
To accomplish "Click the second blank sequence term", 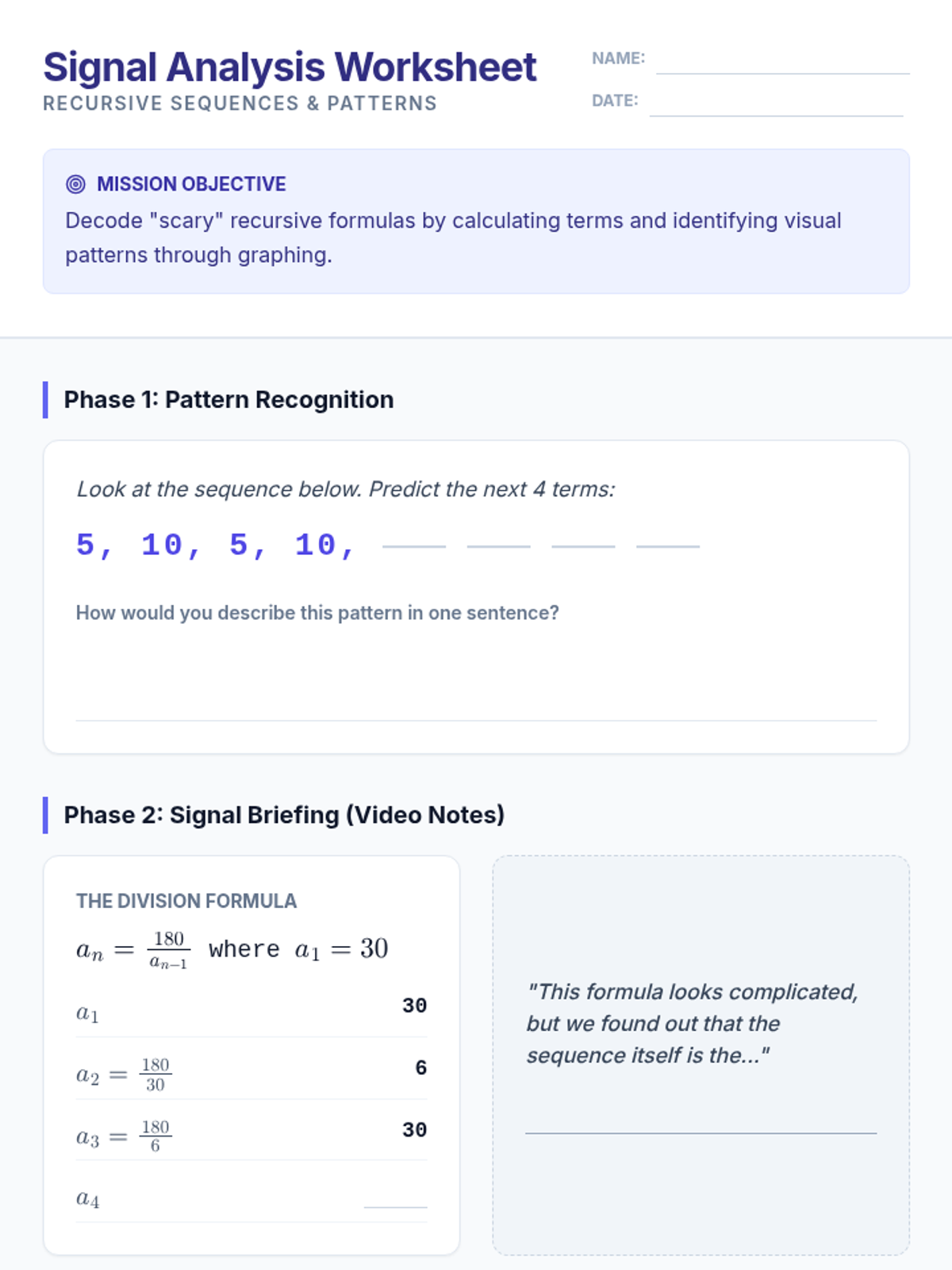I will pyautogui.click(x=498, y=538).
